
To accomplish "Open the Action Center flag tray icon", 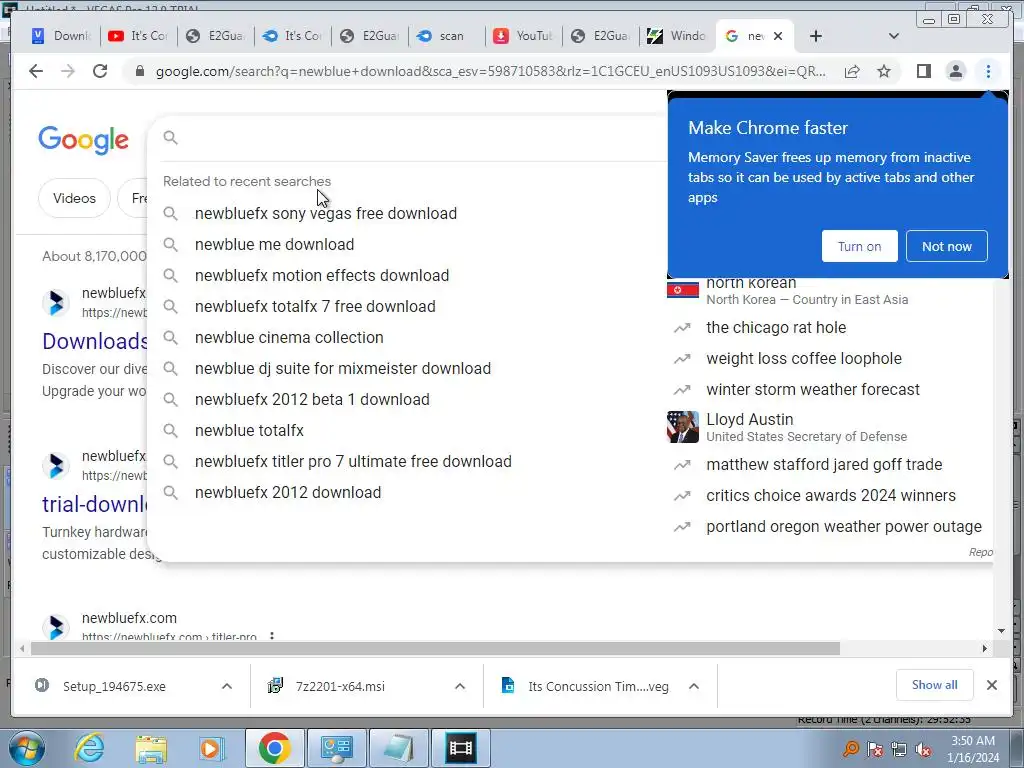I will (x=875, y=749).
